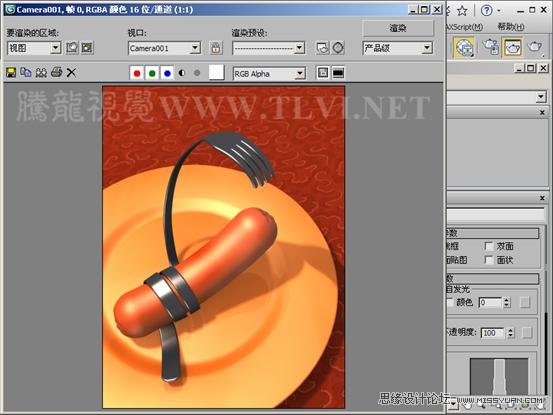553x415 pixels.
Task: Enable the 双面 two-sided checkbox
Action: tap(489, 246)
